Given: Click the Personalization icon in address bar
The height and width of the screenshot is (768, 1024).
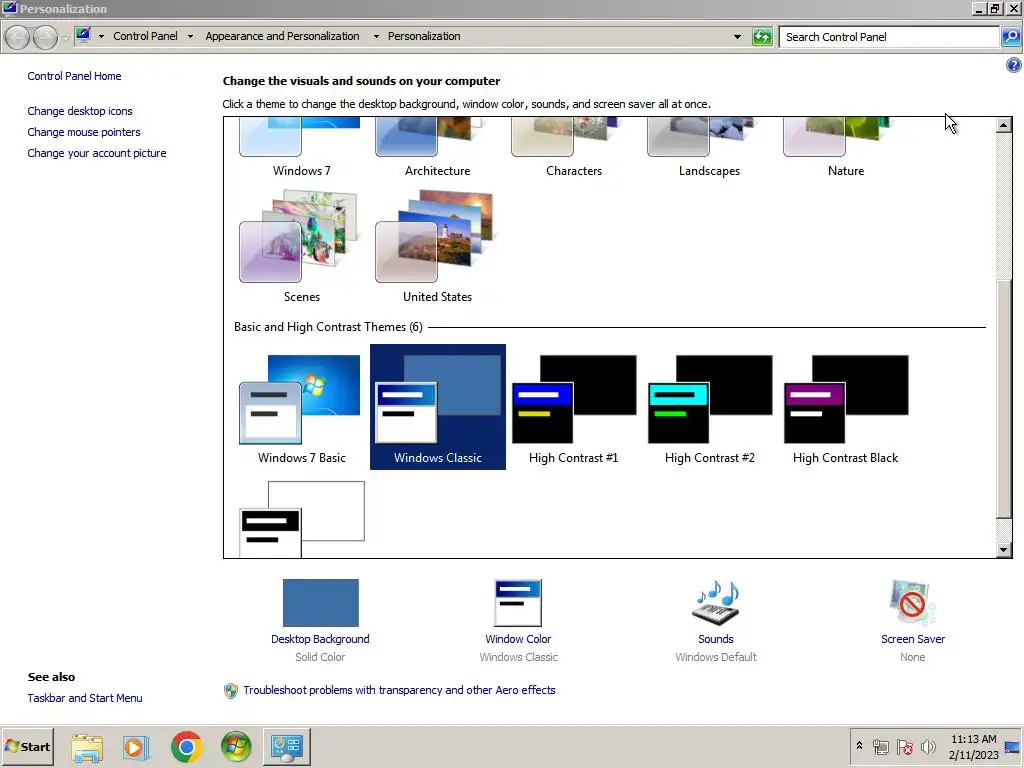Looking at the screenshot, I should pyautogui.click(x=83, y=35).
